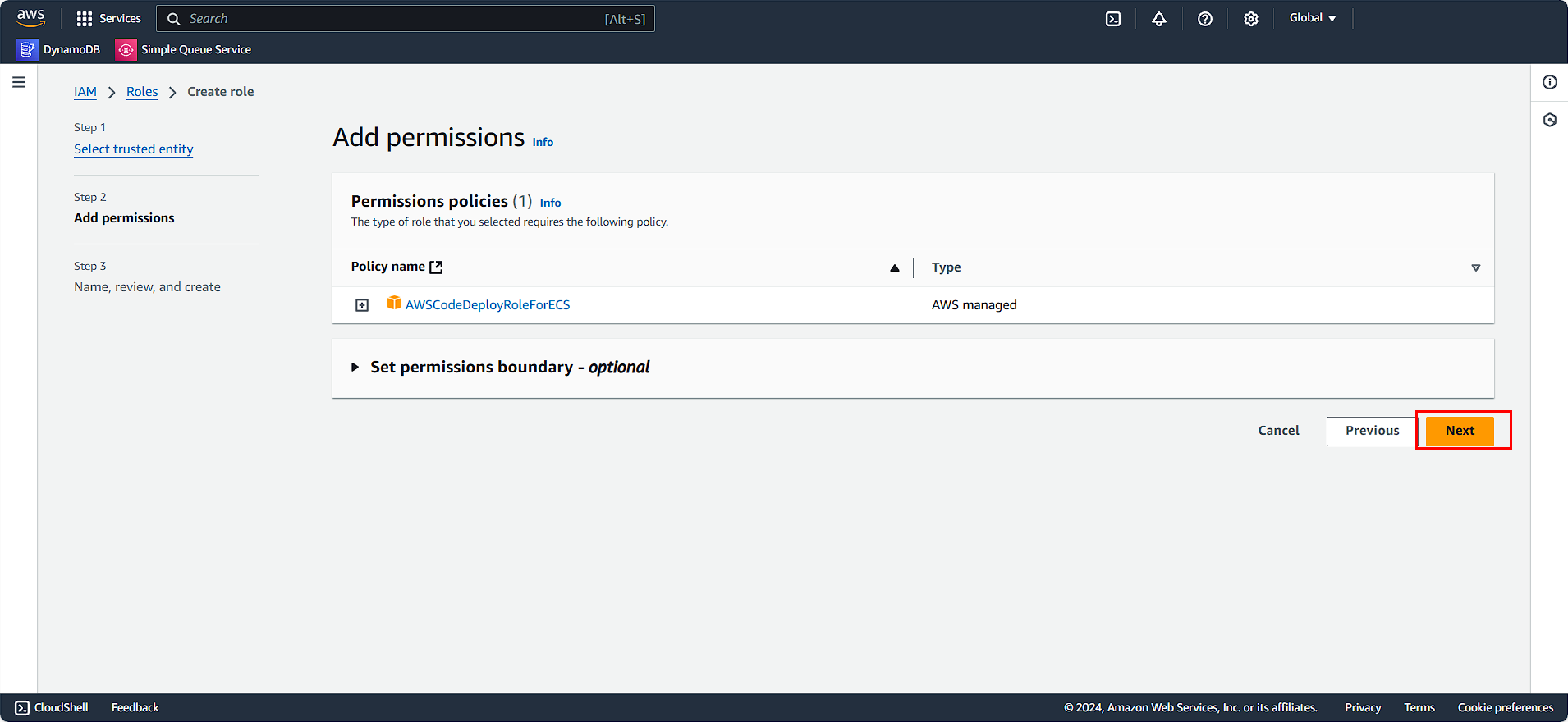Click 'Add permissions' step 2 label

[x=124, y=218]
